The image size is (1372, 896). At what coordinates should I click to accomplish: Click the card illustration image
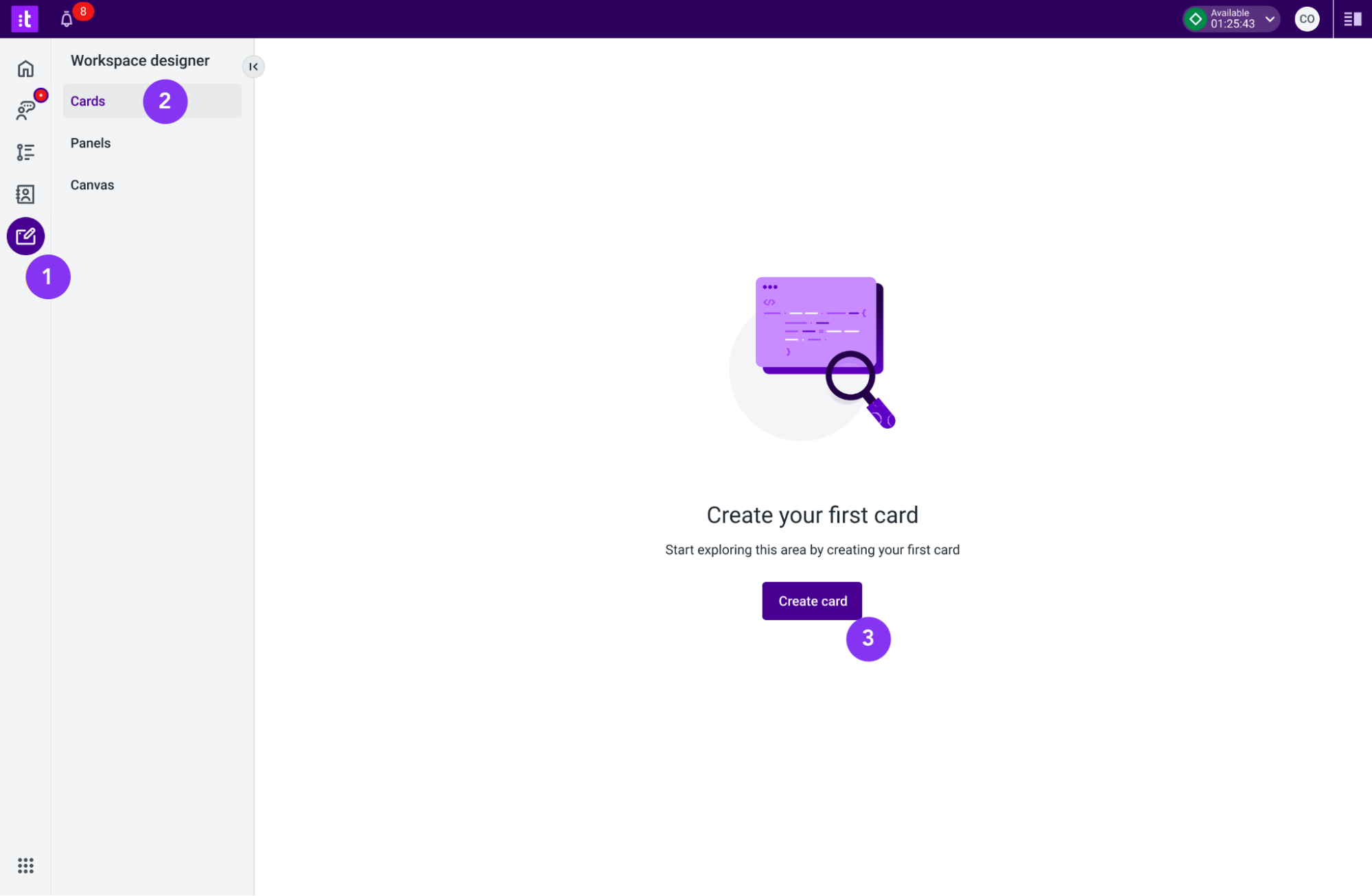point(813,350)
